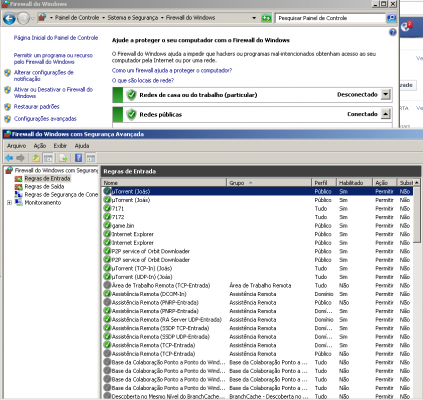Viewport: 423px width, 400px height.
Task: Select µTorrent (UDP-In) (João) rule
Action: click(257, 277)
